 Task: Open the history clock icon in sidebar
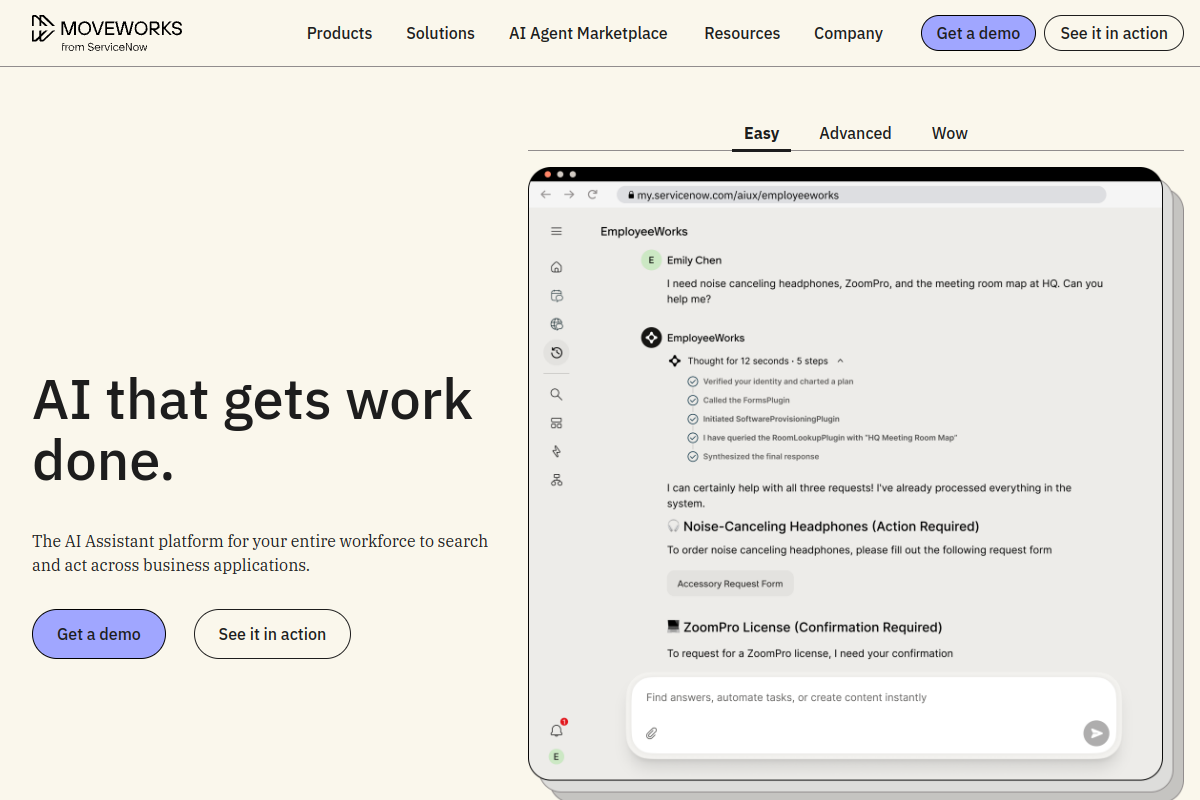coord(557,352)
